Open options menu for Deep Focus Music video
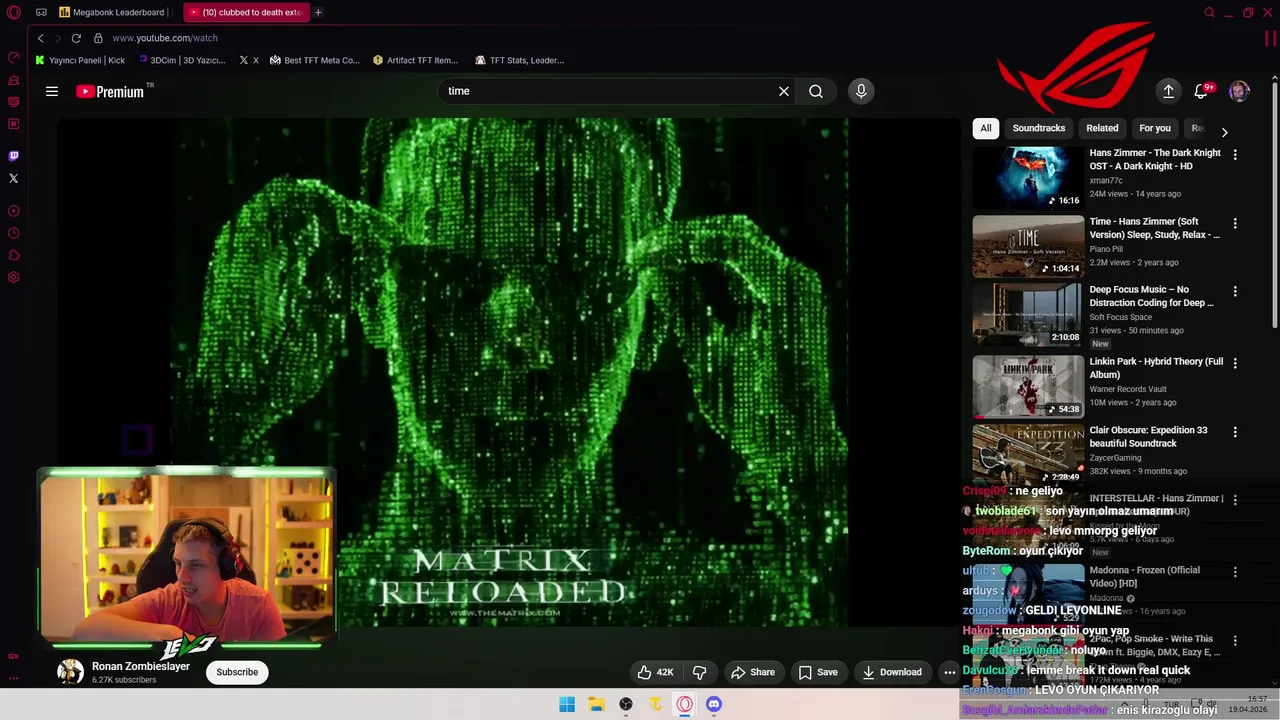 [x=1235, y=291]
